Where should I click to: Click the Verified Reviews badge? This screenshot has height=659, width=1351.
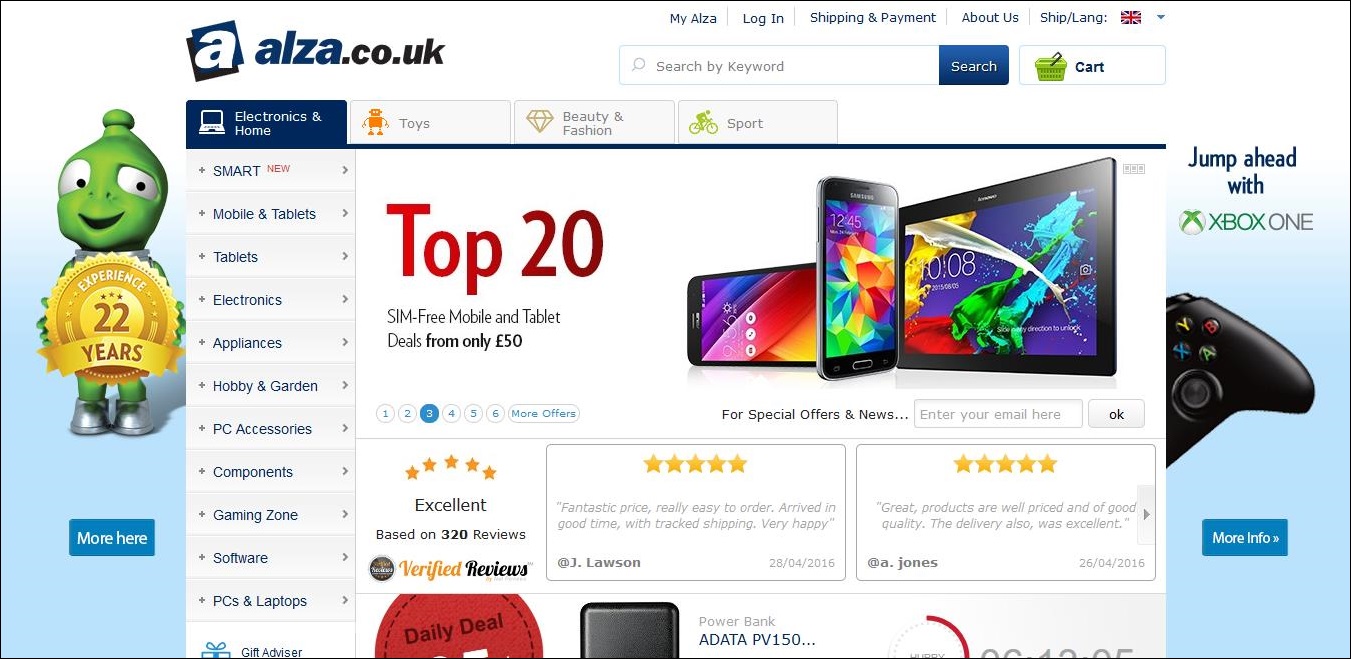[450, 568]
